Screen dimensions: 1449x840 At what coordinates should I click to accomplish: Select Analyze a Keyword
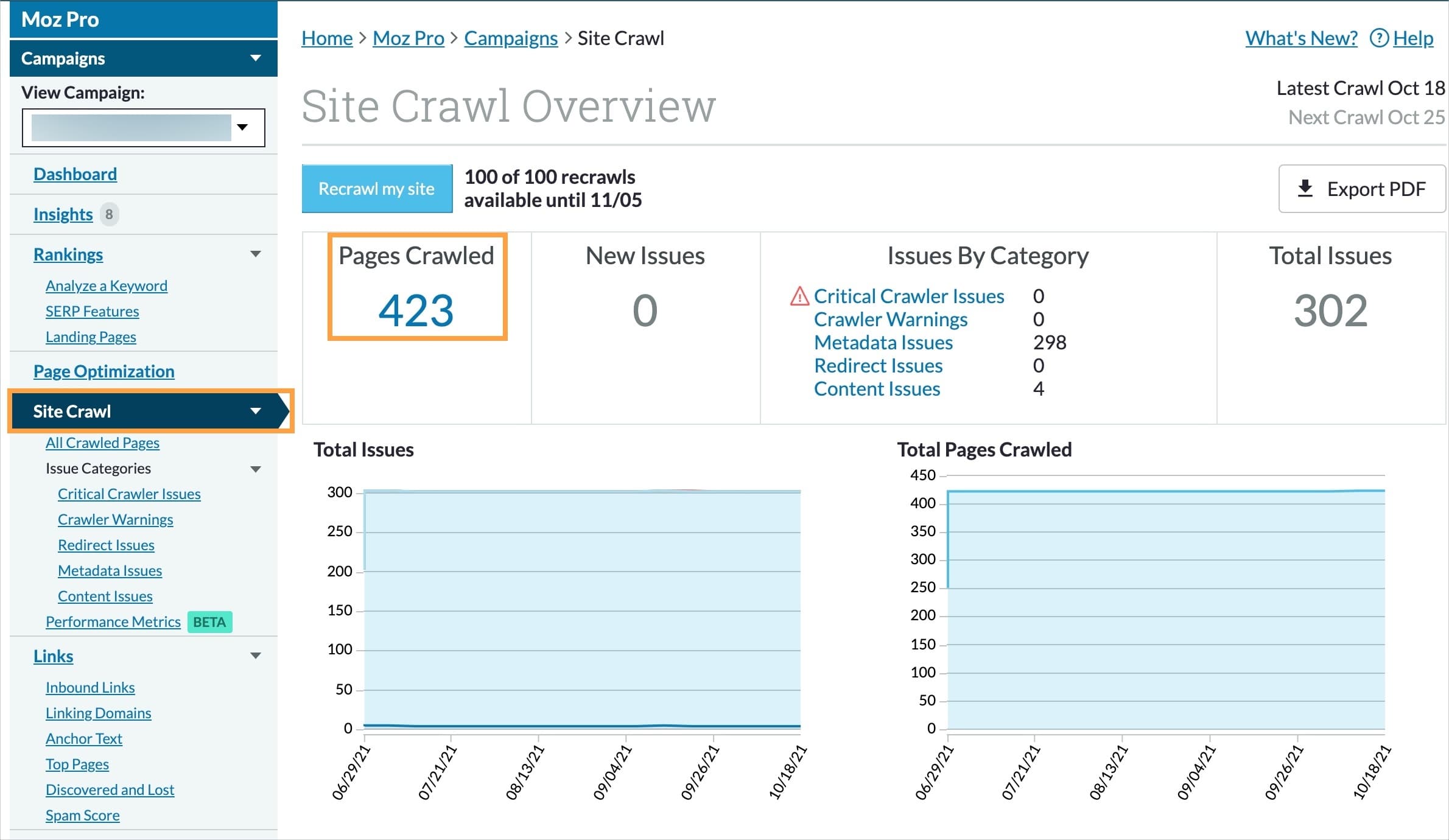106,285
